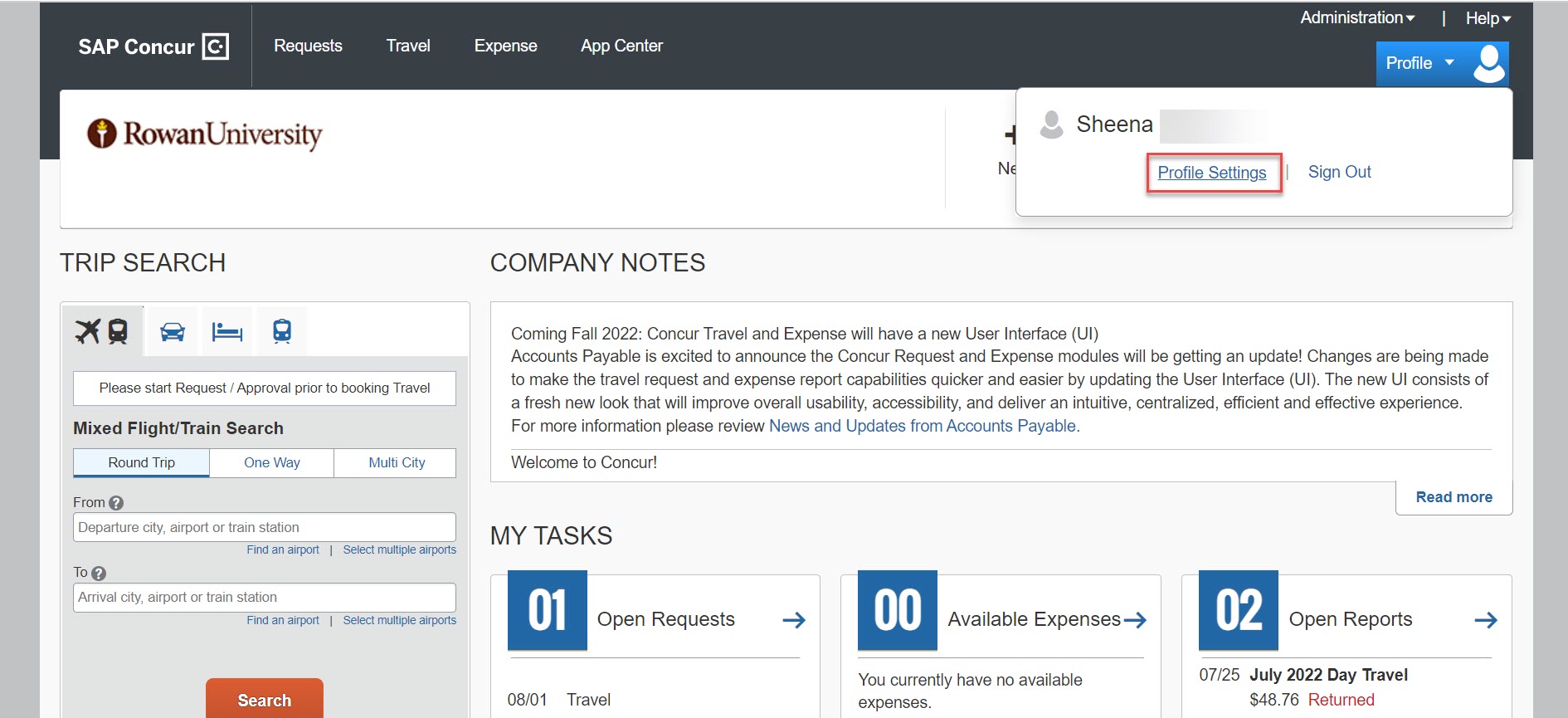The image size is (1568, 718).
Task: Select the hotel bed search icon
Action: pos(226,332)
